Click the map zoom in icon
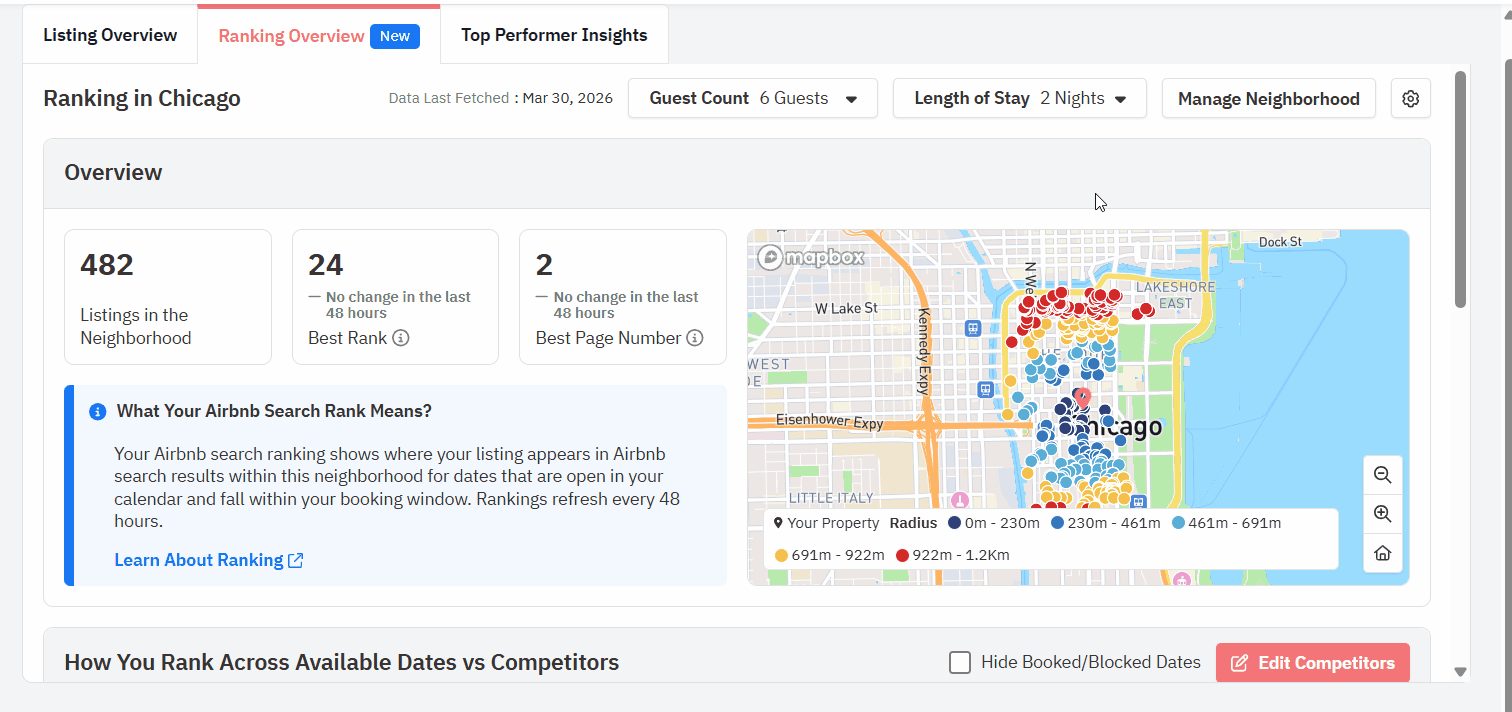 (1382, 514)
